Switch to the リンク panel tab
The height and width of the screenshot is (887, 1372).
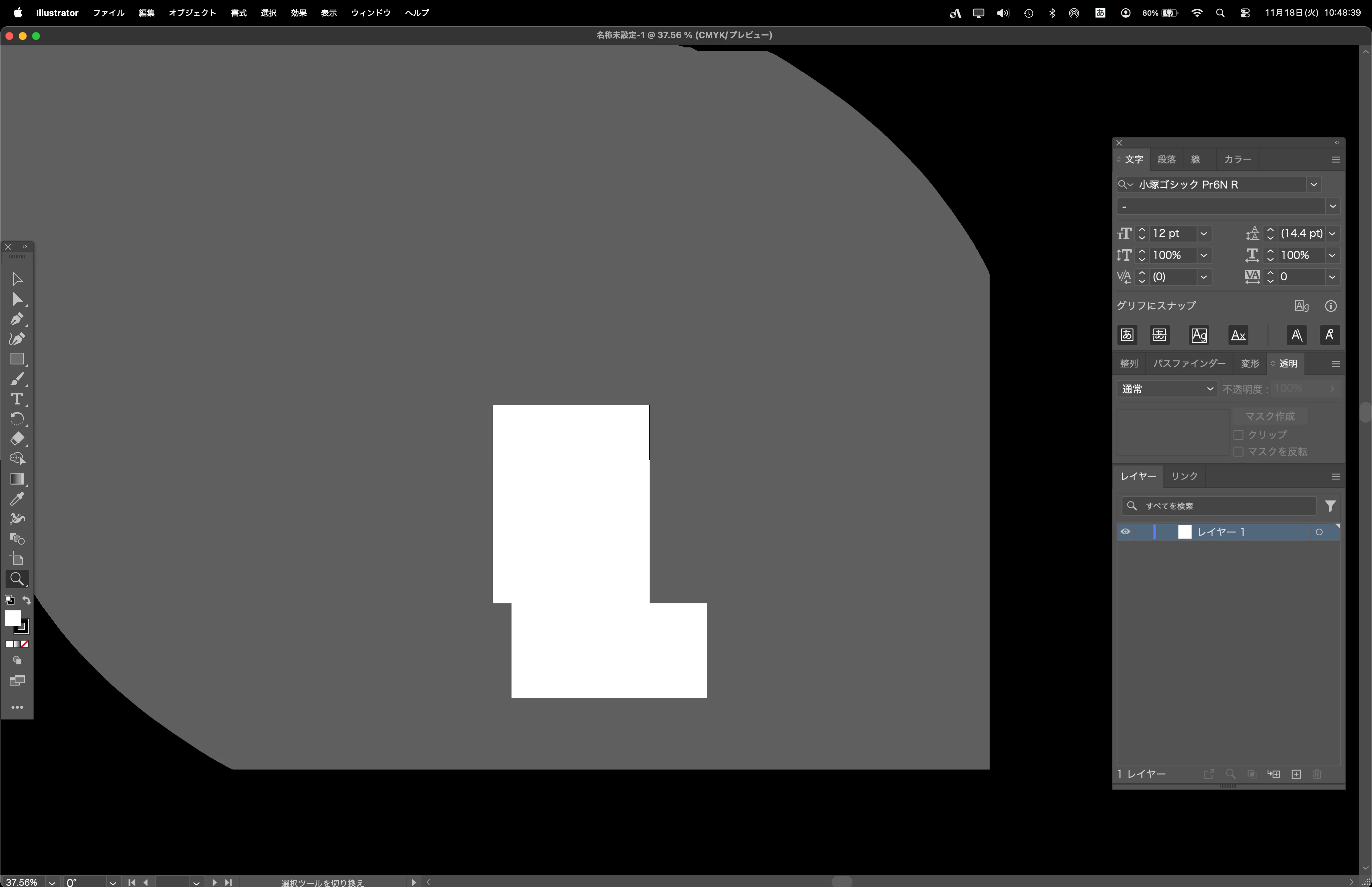coord(1184,476)
